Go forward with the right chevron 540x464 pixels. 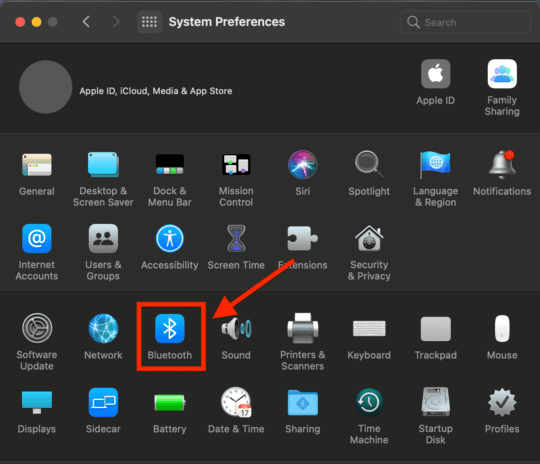(116, 22)
